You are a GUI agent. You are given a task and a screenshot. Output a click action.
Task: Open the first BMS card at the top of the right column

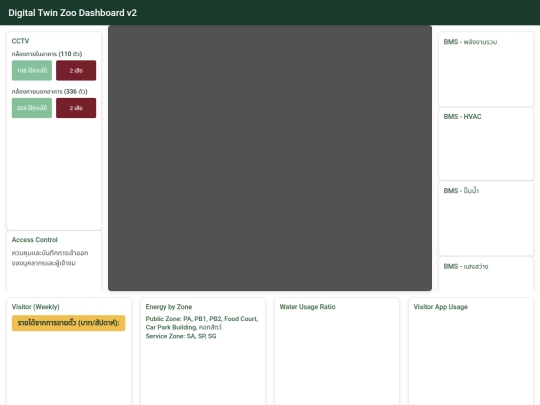486,69
